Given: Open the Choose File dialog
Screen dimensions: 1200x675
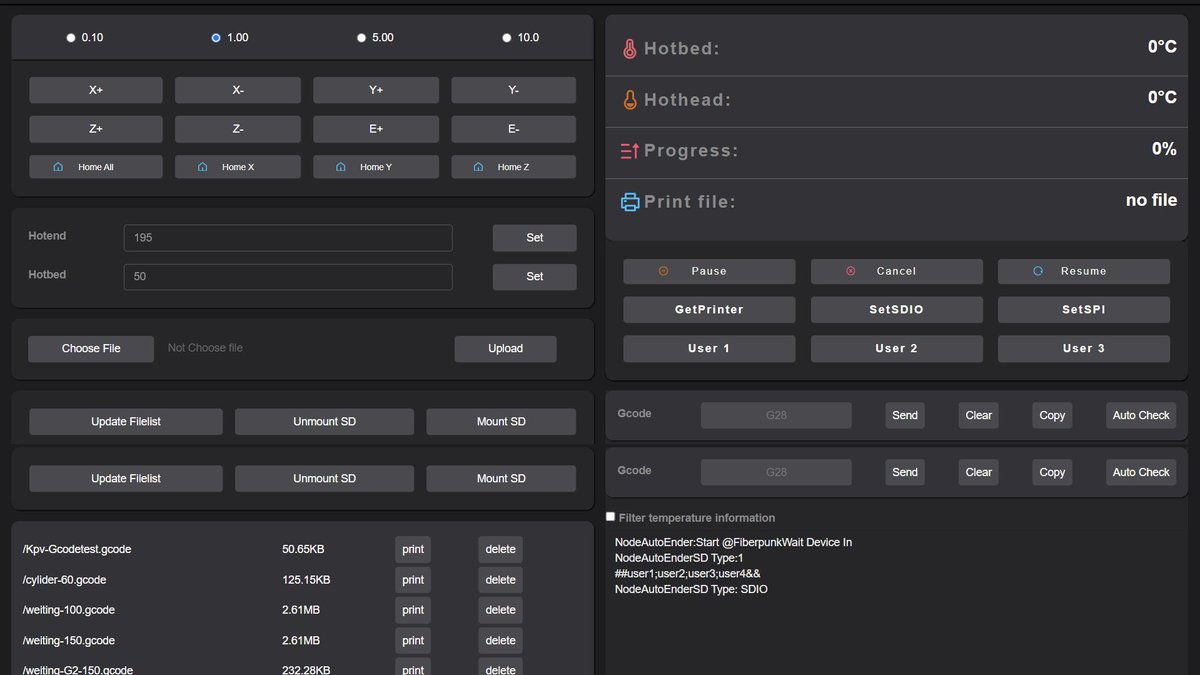Looking at the screenshot, I should click(91, 349).
